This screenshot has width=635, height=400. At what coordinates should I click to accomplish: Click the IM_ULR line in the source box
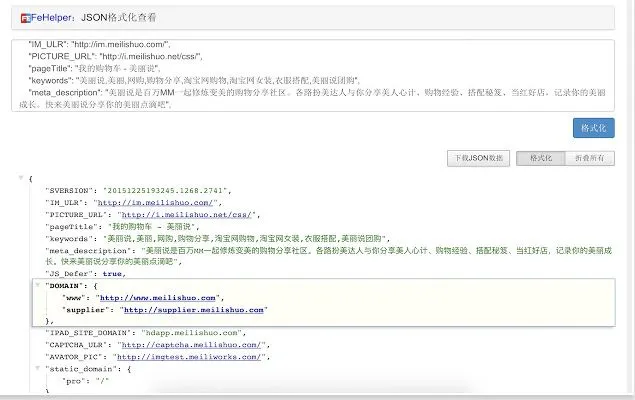(x=99, y=44)
